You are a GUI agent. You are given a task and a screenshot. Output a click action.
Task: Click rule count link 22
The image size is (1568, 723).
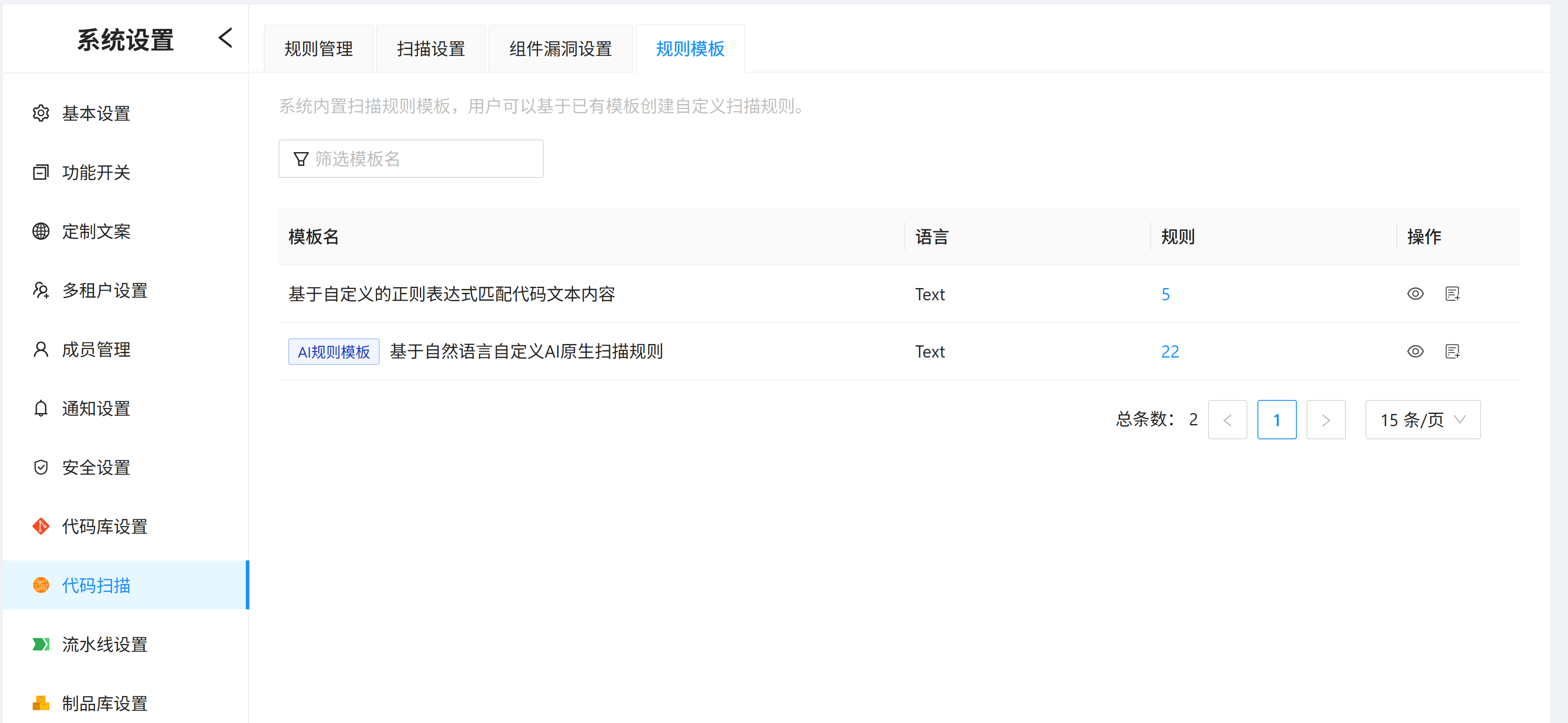point(1169,352)
